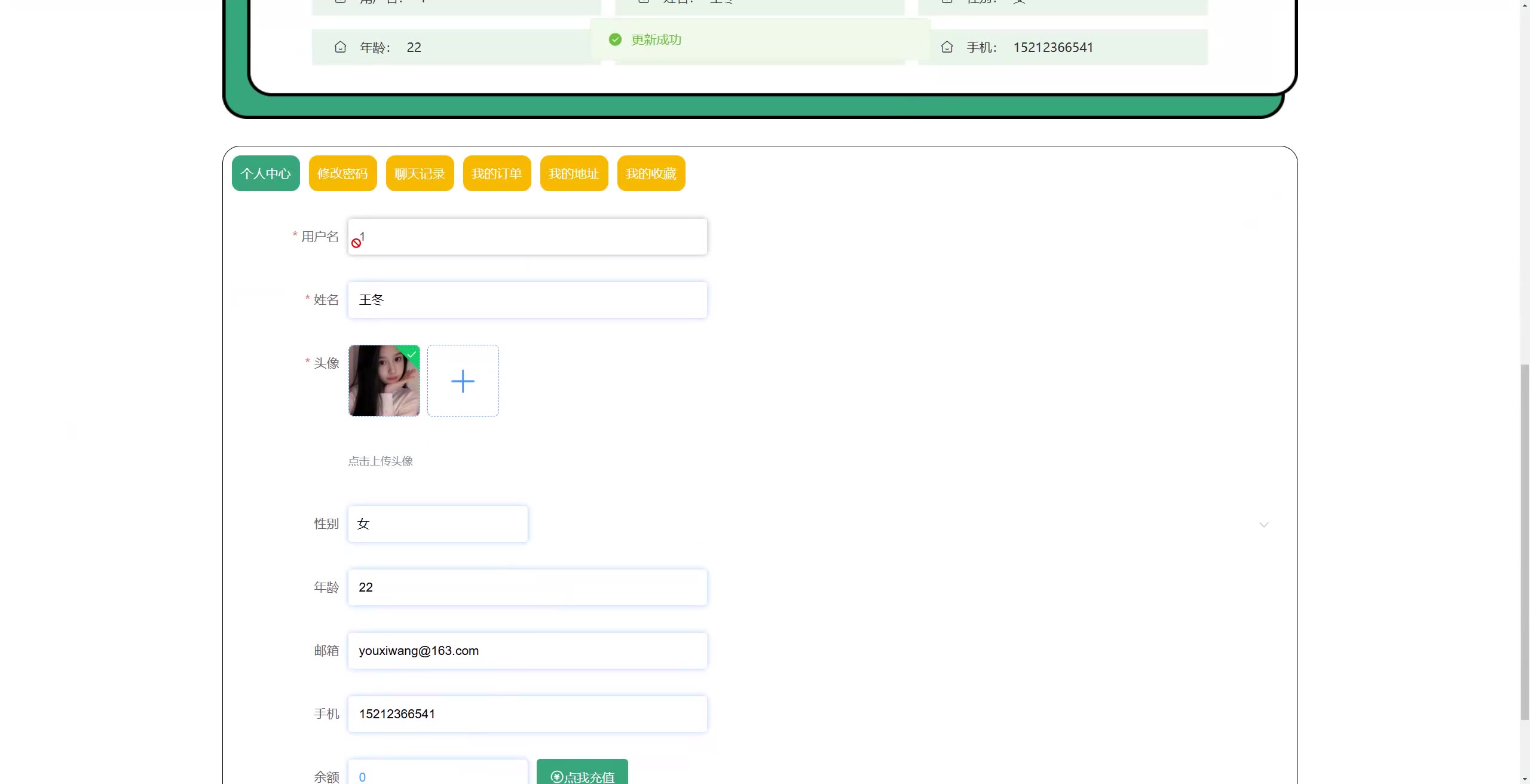Open the 修改密码 tab
The height and width of the screenshot is (784, 1530).
tap(342, 173)
